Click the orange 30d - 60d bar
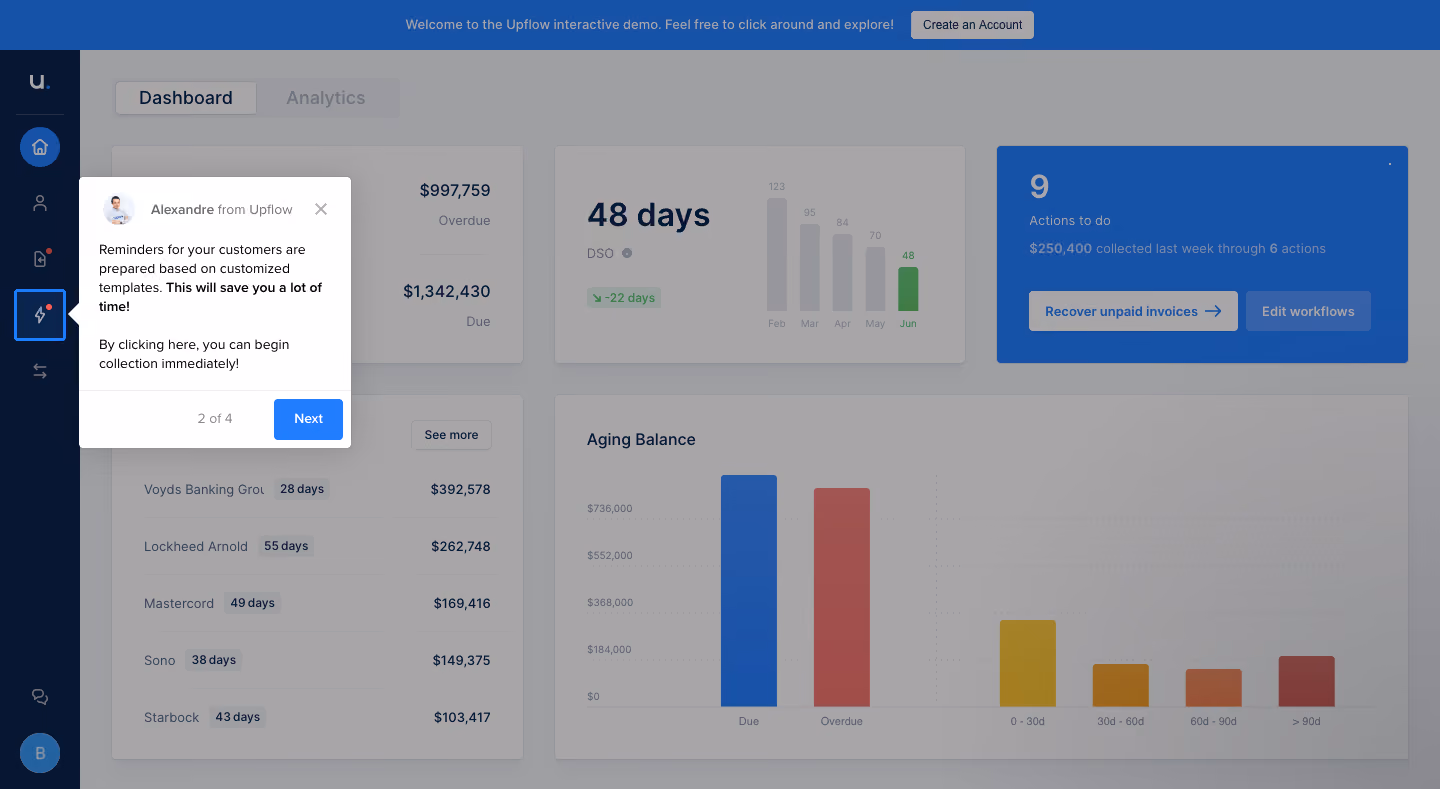 click(x=1121, y=685)
